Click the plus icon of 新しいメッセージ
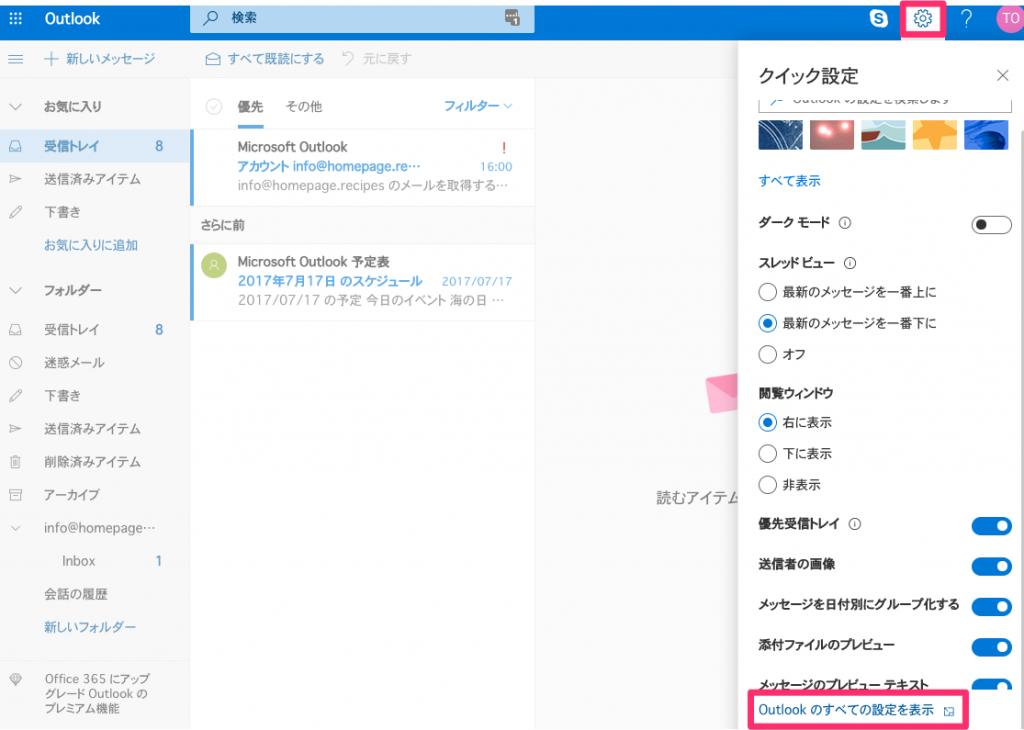The width and height of the screenshot is (1024, 730). coord(51,59)
